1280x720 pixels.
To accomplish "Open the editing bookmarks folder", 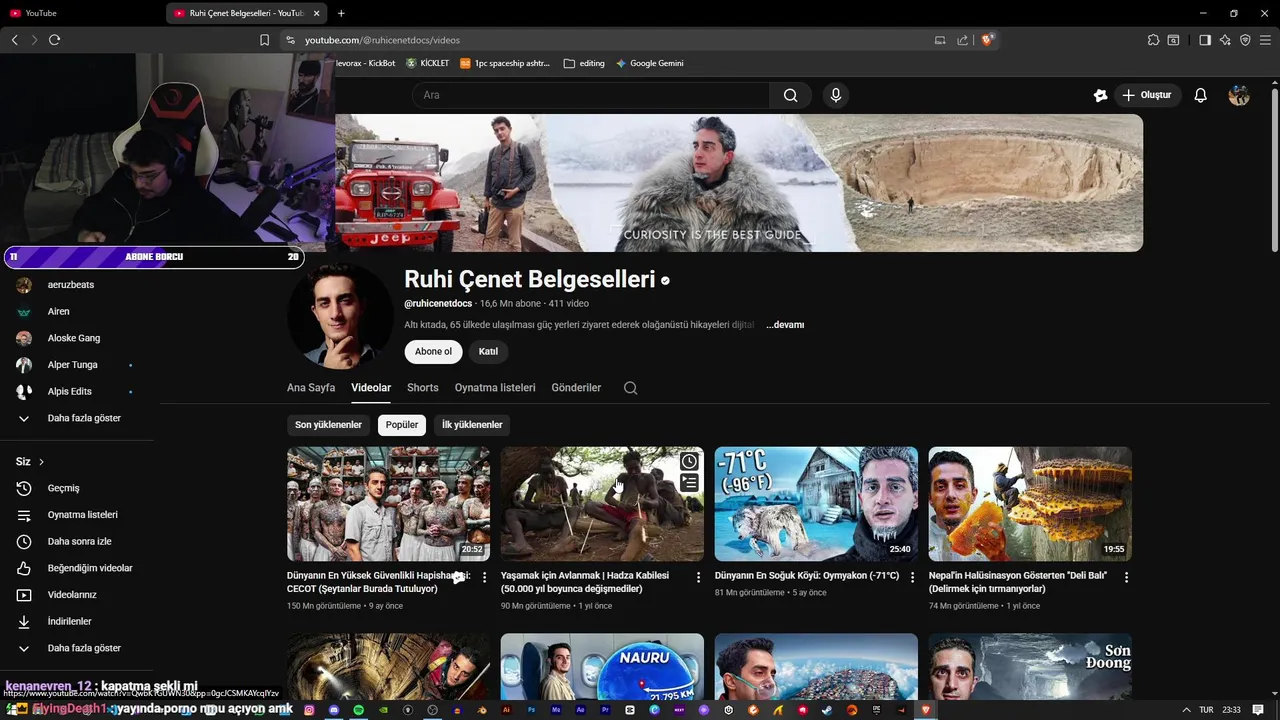I will [584, 63].
